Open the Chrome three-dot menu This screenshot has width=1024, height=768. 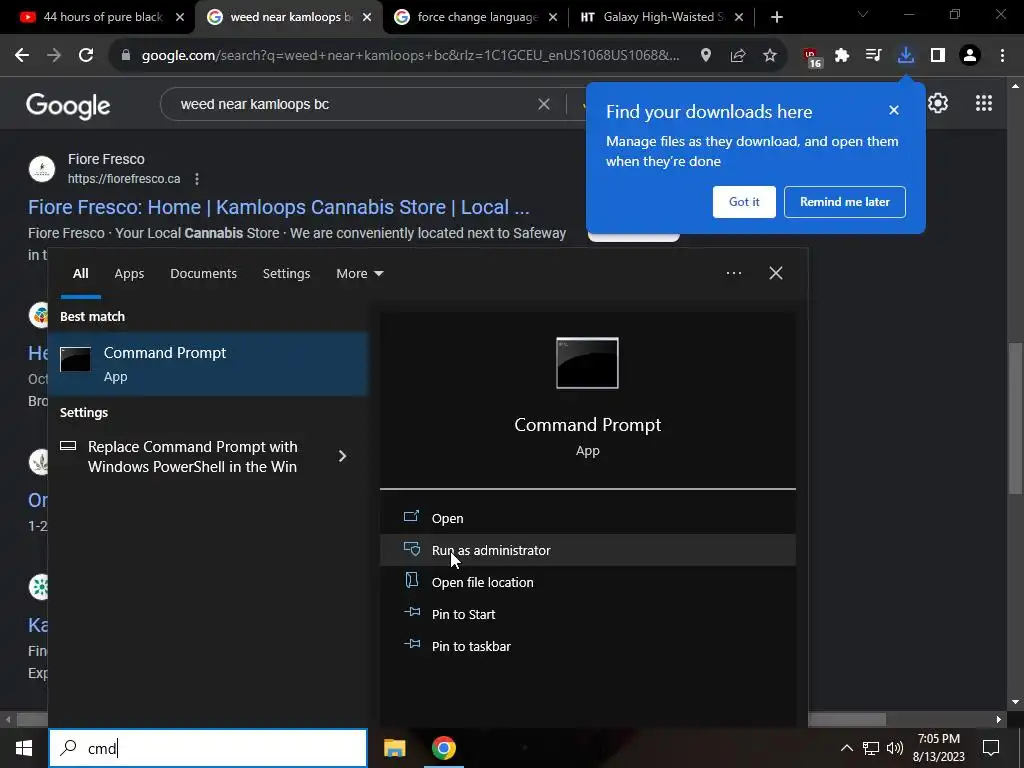click(x=1002, y=56)
